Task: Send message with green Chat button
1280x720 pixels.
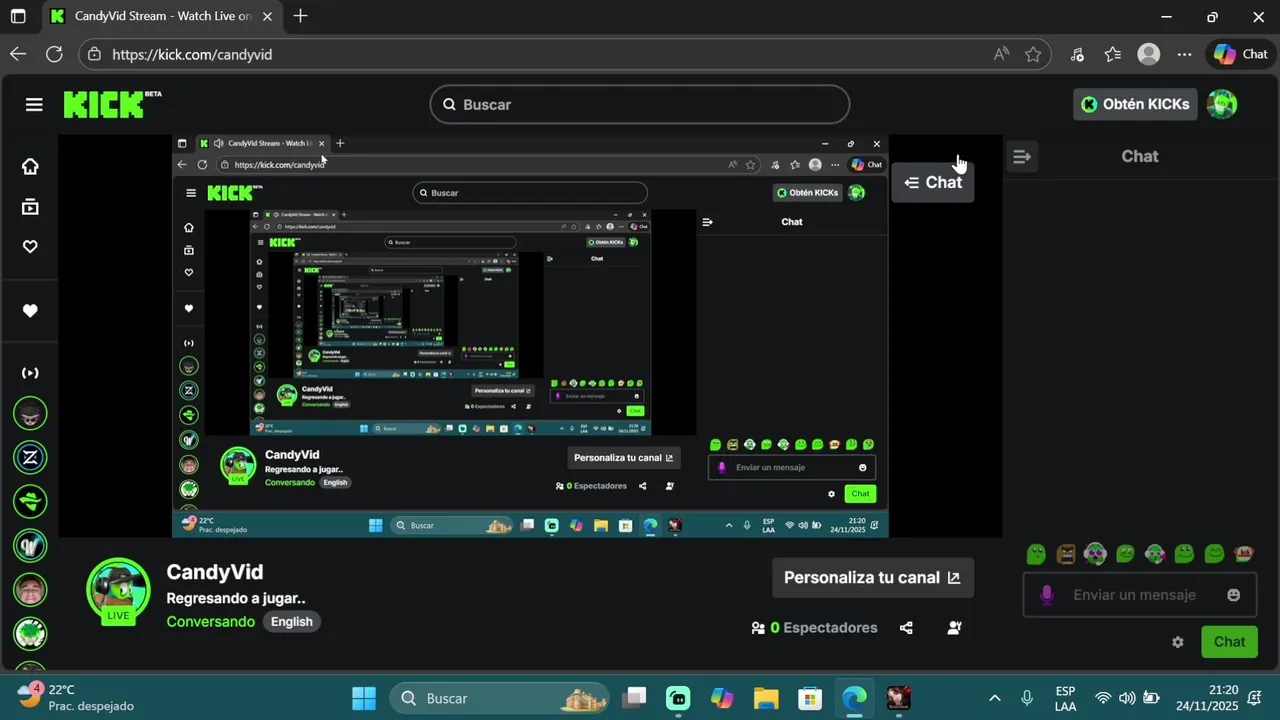Action: (1229, 642)
